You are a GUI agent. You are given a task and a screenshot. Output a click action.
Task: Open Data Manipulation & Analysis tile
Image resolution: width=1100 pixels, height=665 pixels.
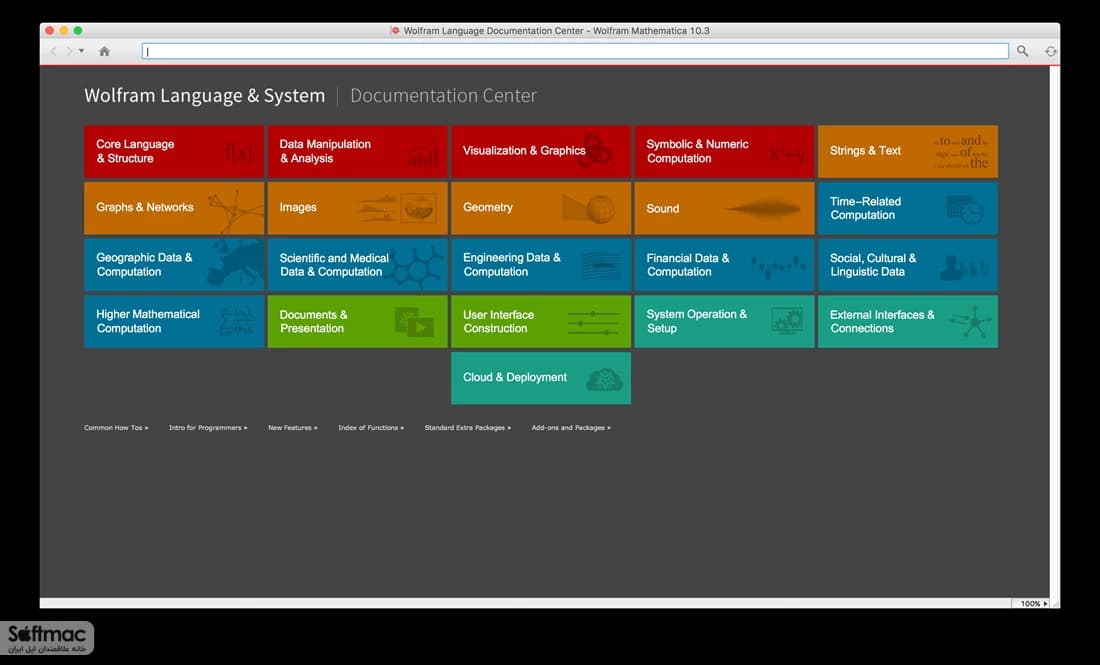[357, 152]
